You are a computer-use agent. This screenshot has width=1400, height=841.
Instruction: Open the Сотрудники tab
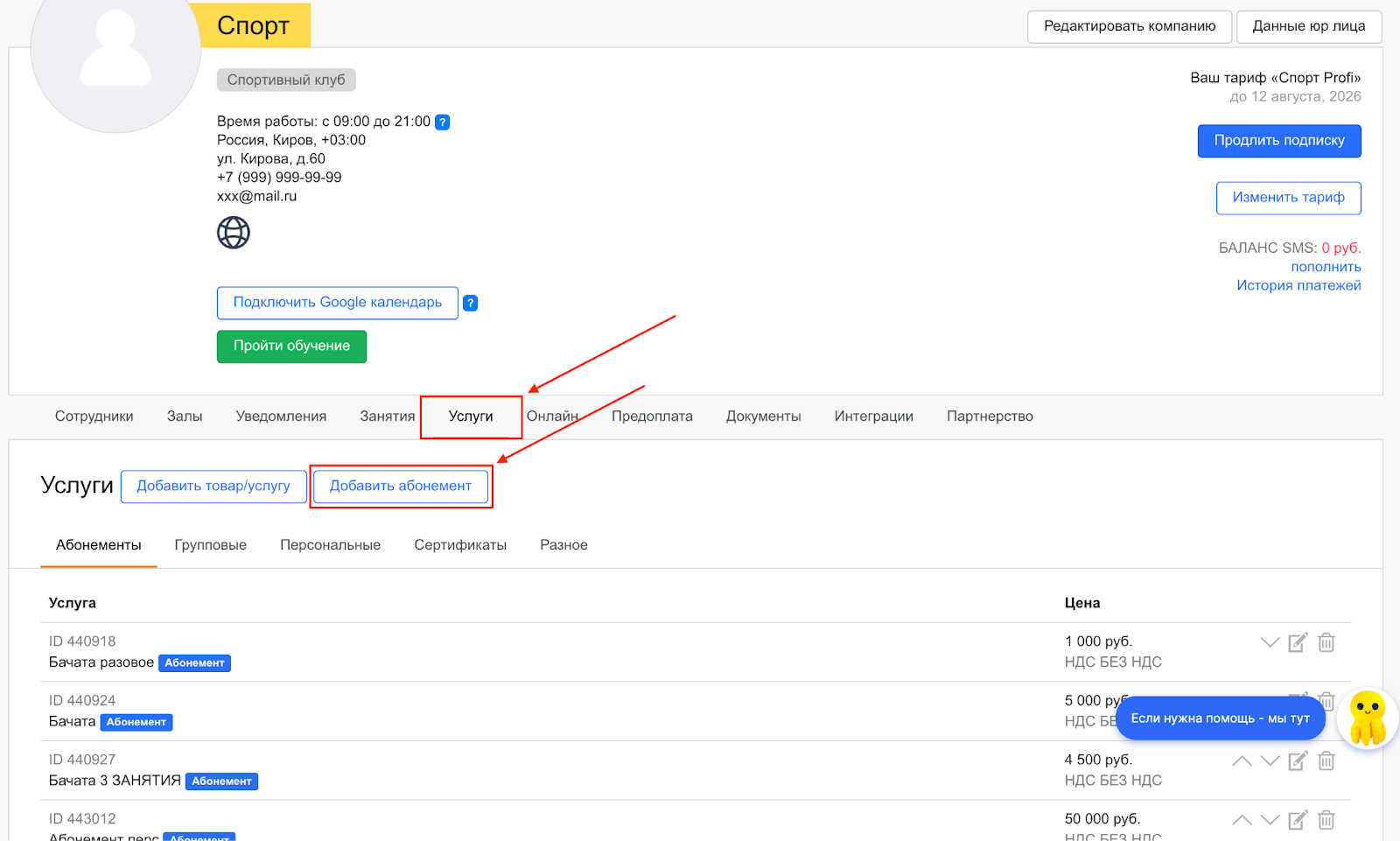(x=94, y=417)
